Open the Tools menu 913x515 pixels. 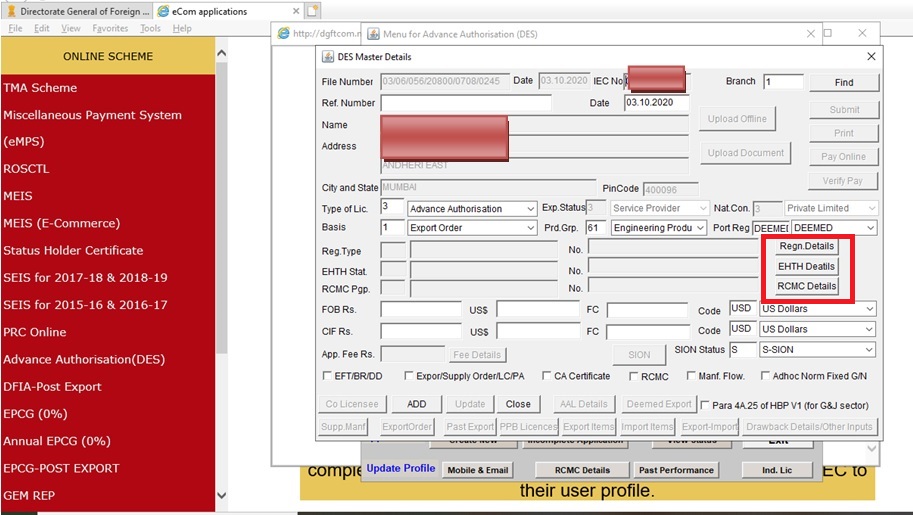coord(150,28)
